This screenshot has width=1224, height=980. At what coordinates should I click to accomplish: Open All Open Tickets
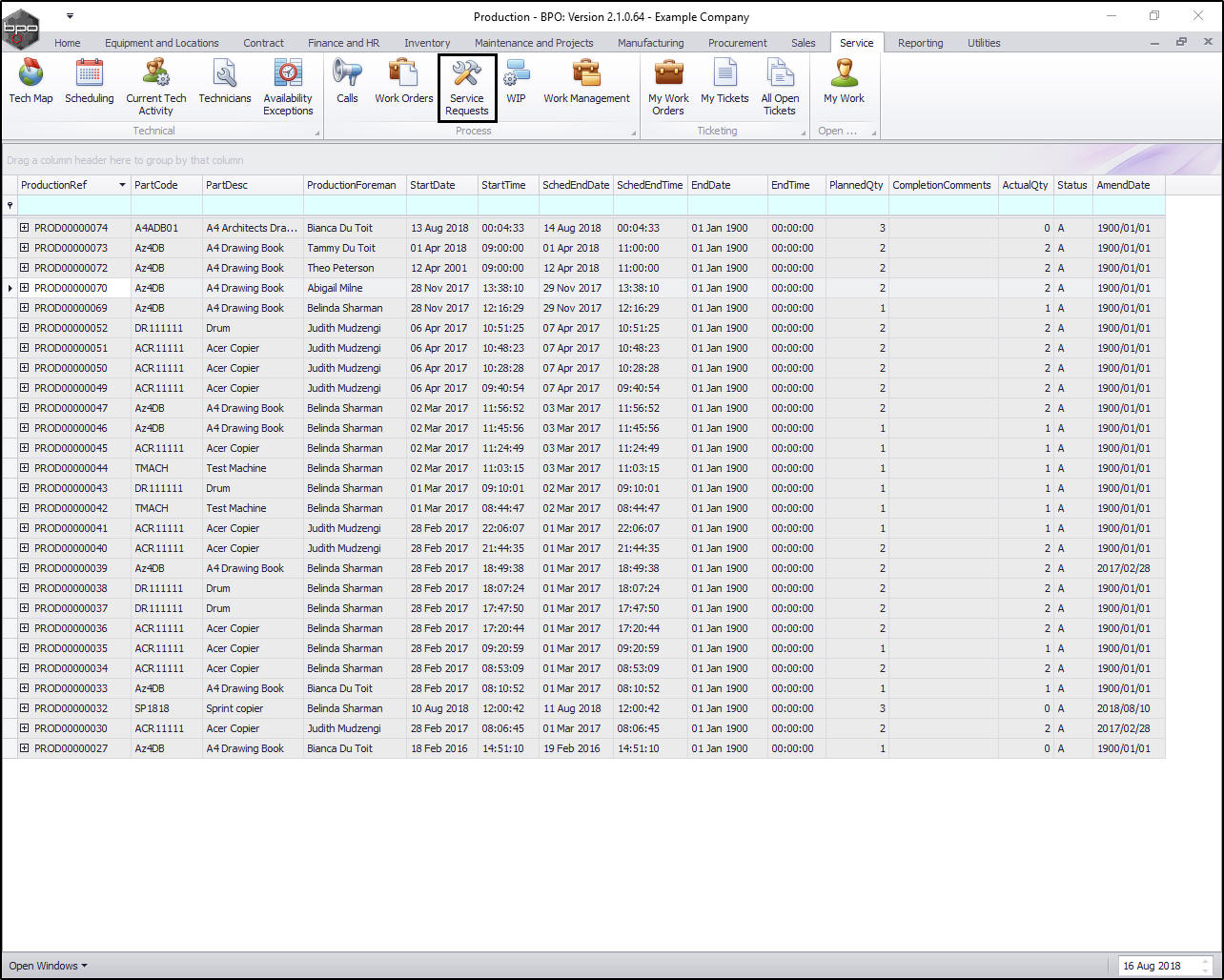click(780, 87)
